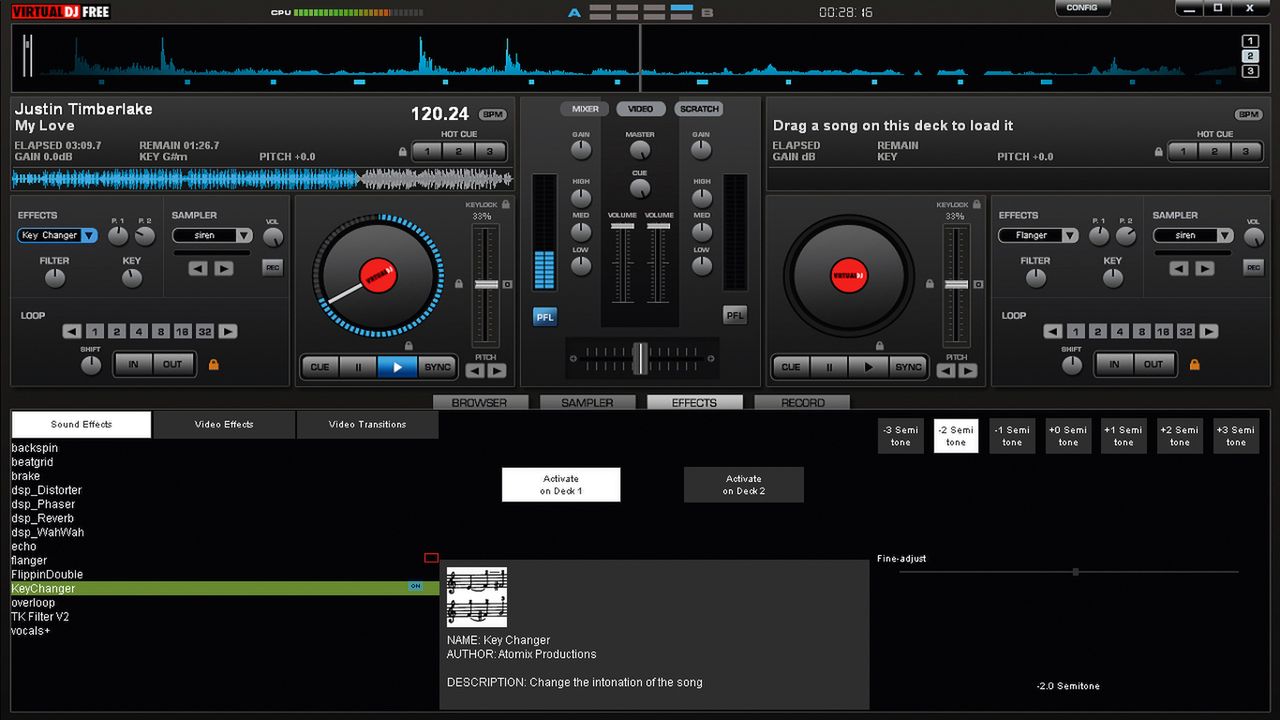The height and width of the screenshot is (720, 1280).
Task: Set loop length 4 on deck 1
Action: click(138, 331)
